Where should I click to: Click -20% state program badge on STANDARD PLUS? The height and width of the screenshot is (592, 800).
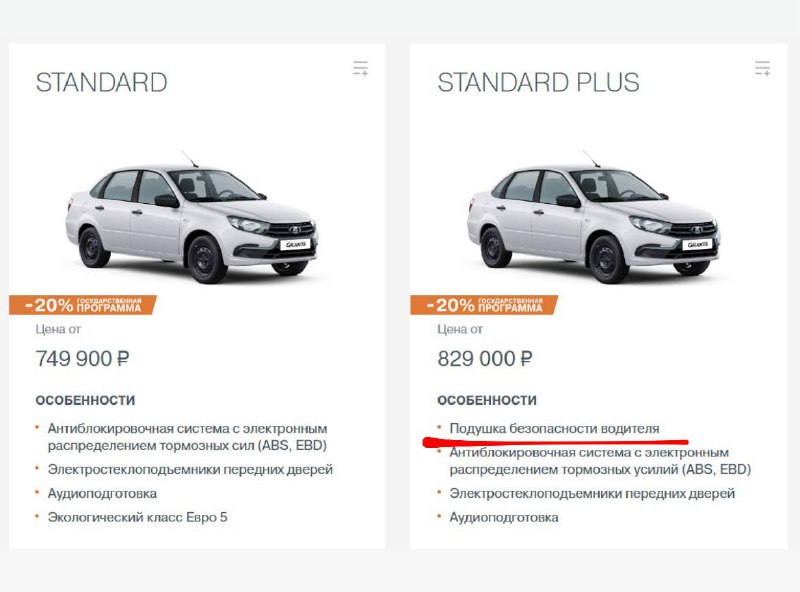(x=484, y=305)
